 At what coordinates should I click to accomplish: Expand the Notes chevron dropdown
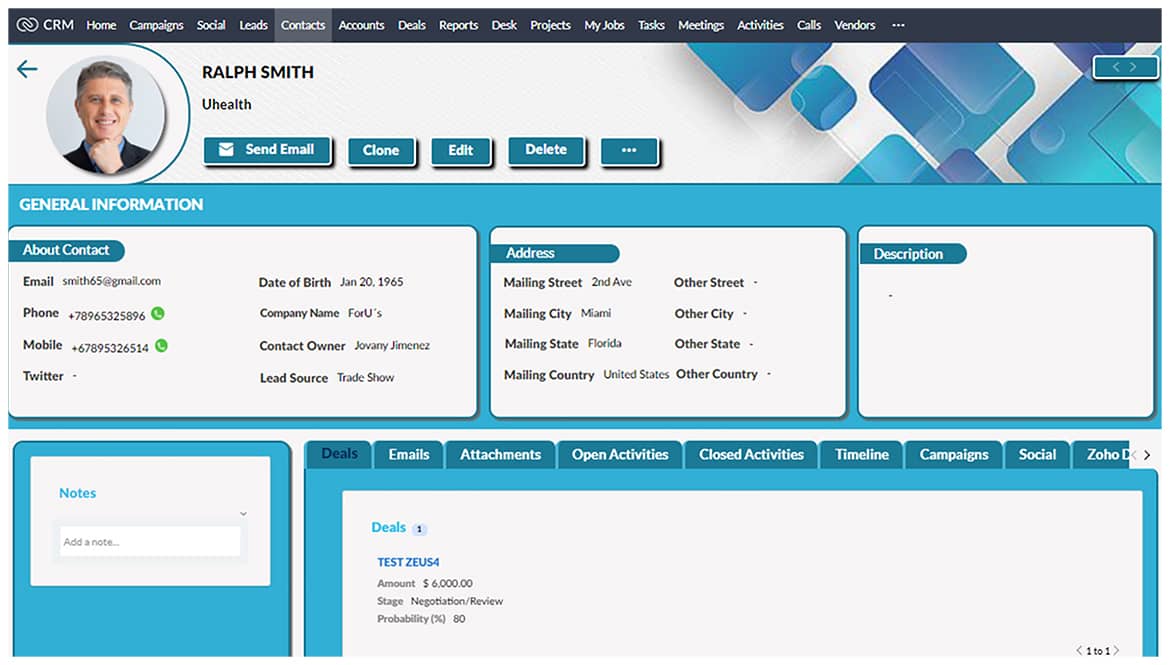click(243, 514)
